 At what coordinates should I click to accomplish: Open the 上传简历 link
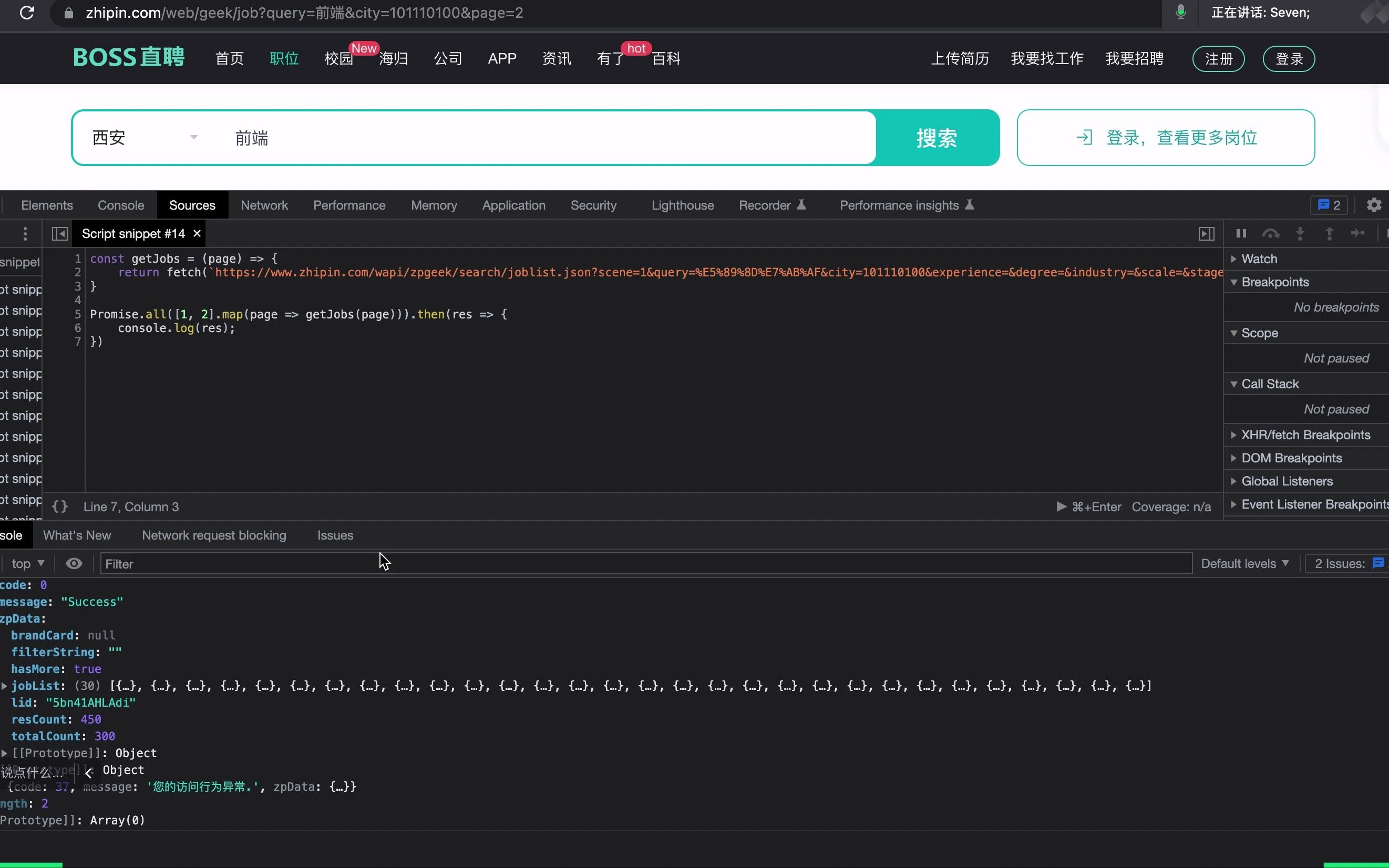pos(960,58)
